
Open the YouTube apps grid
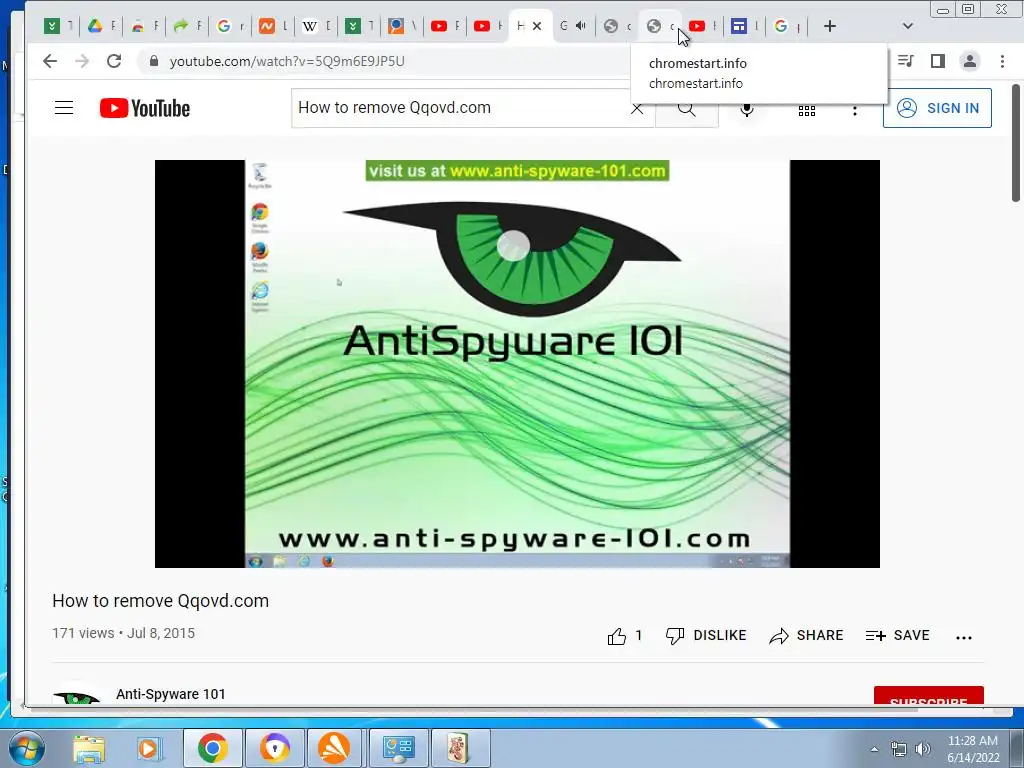coord(807,110)
